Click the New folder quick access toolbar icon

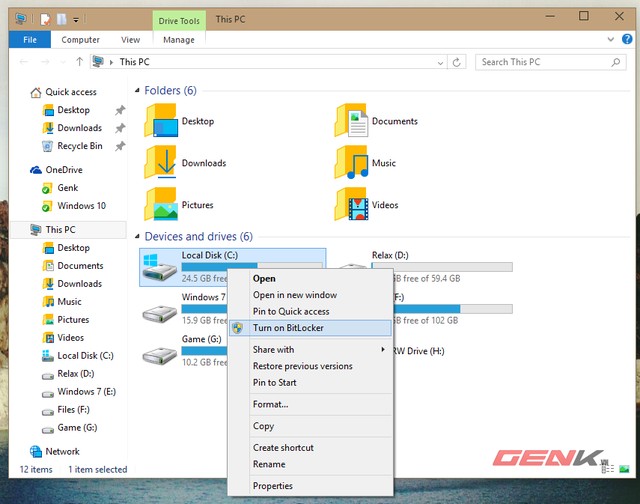tap(62, 19)
